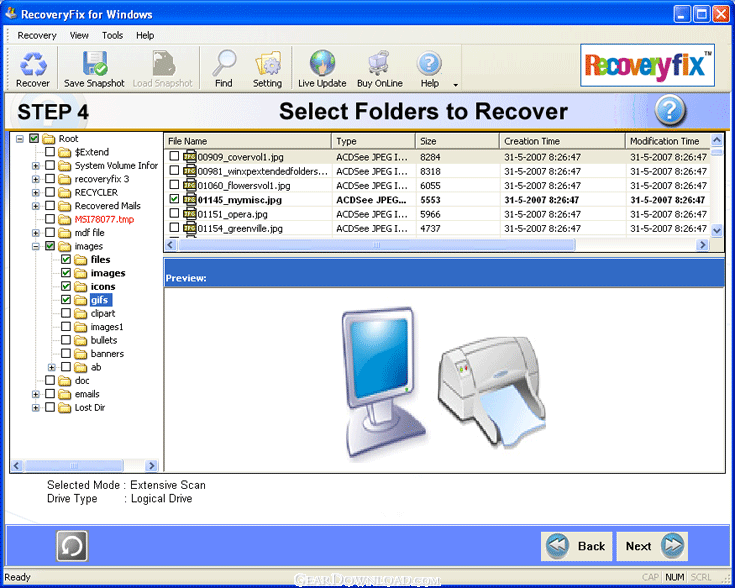Click the folder tree horizontal scrollbar thumb

(x=74, y=466)
